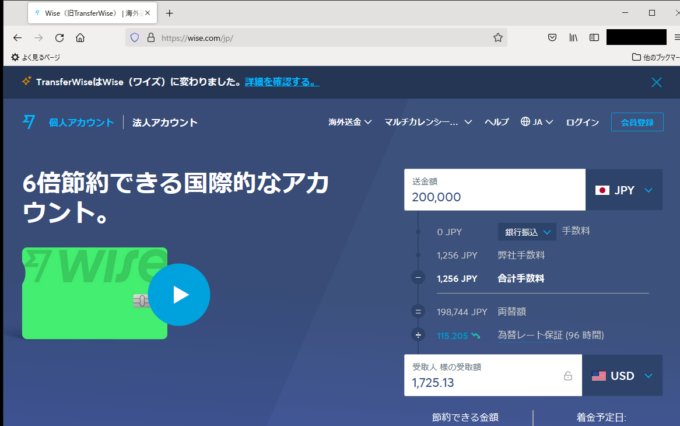
Task: Open the JA language dropdown
Action: 537,122
